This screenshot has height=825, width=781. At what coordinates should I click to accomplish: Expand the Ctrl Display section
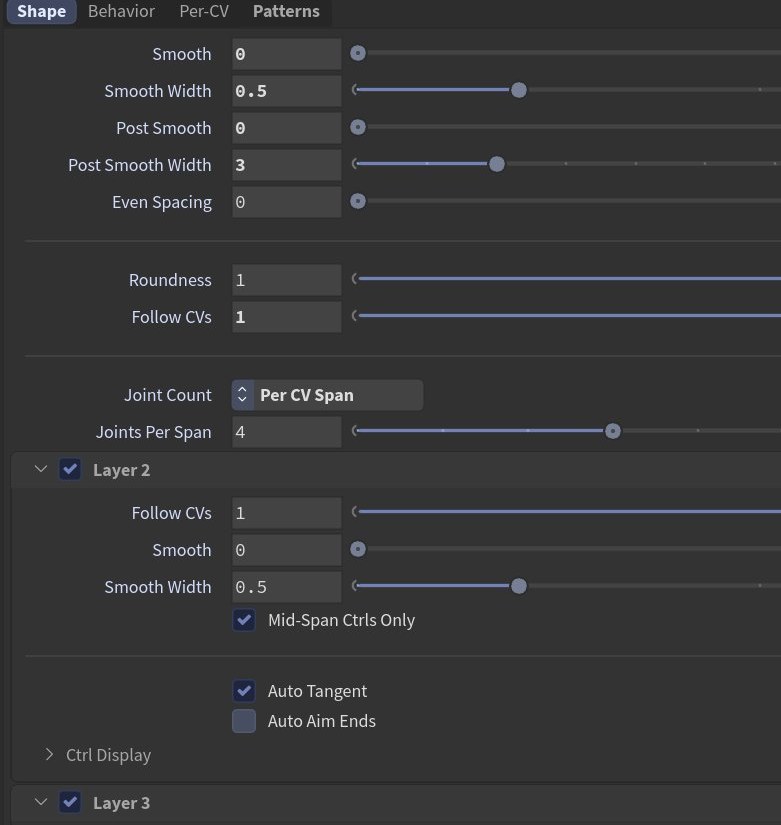(49, 754)
